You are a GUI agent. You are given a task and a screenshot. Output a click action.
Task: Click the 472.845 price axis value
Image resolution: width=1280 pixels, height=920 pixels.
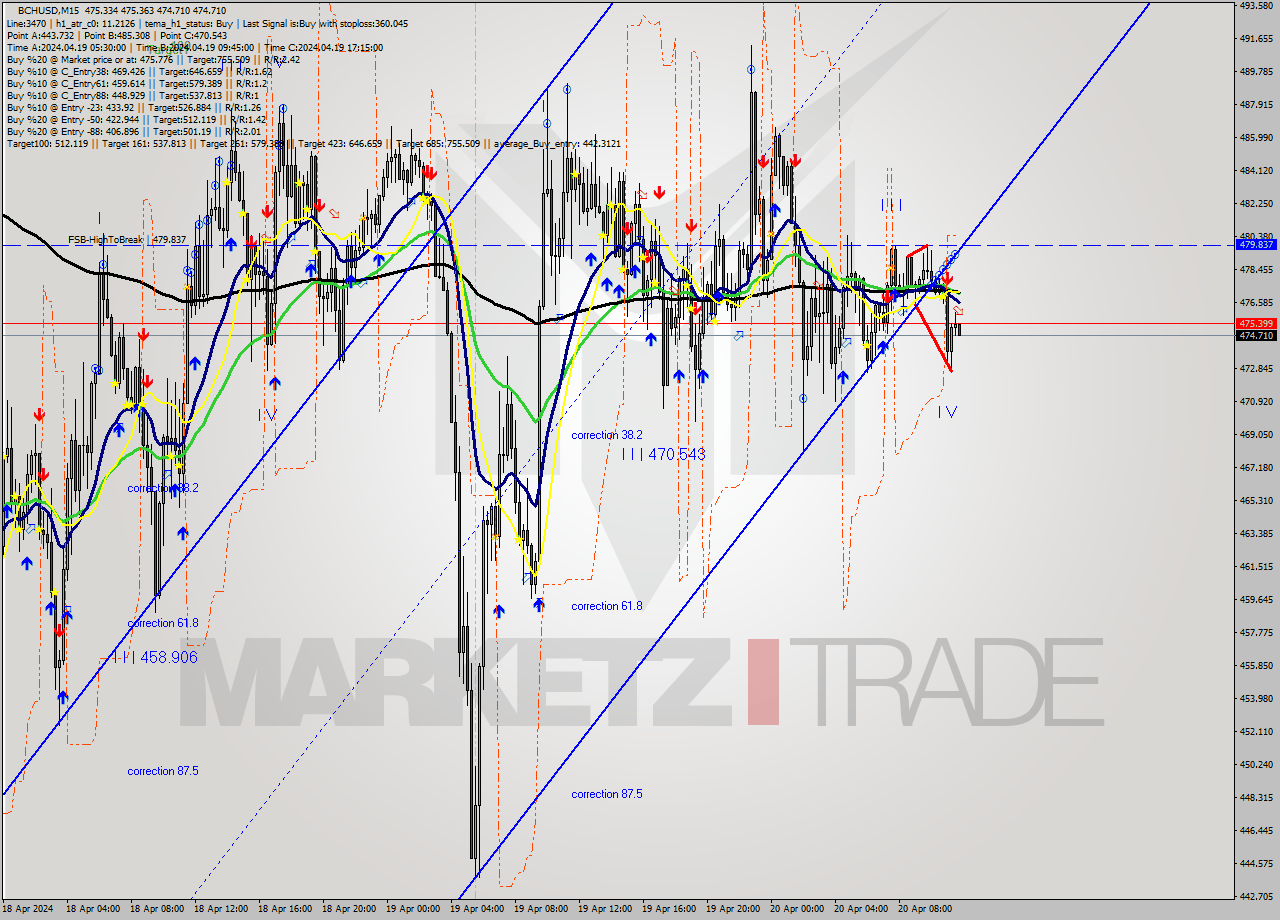[1256, 369]
